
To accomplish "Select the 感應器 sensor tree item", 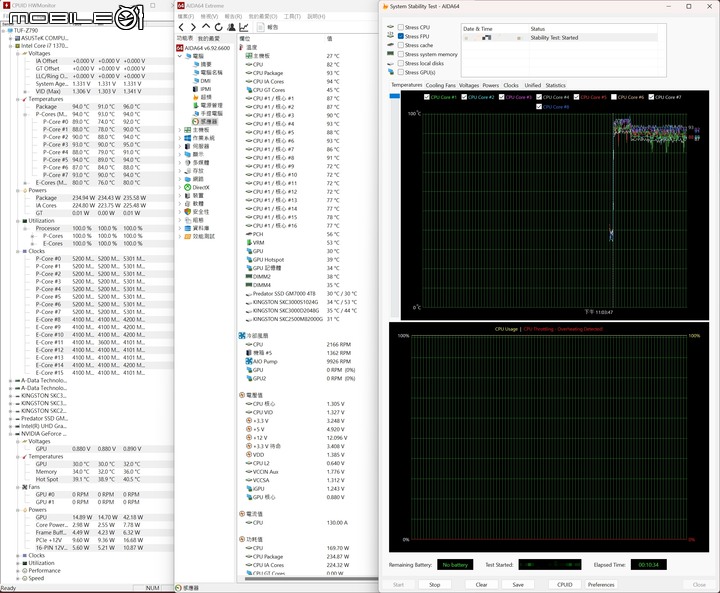I will (205, 122).
